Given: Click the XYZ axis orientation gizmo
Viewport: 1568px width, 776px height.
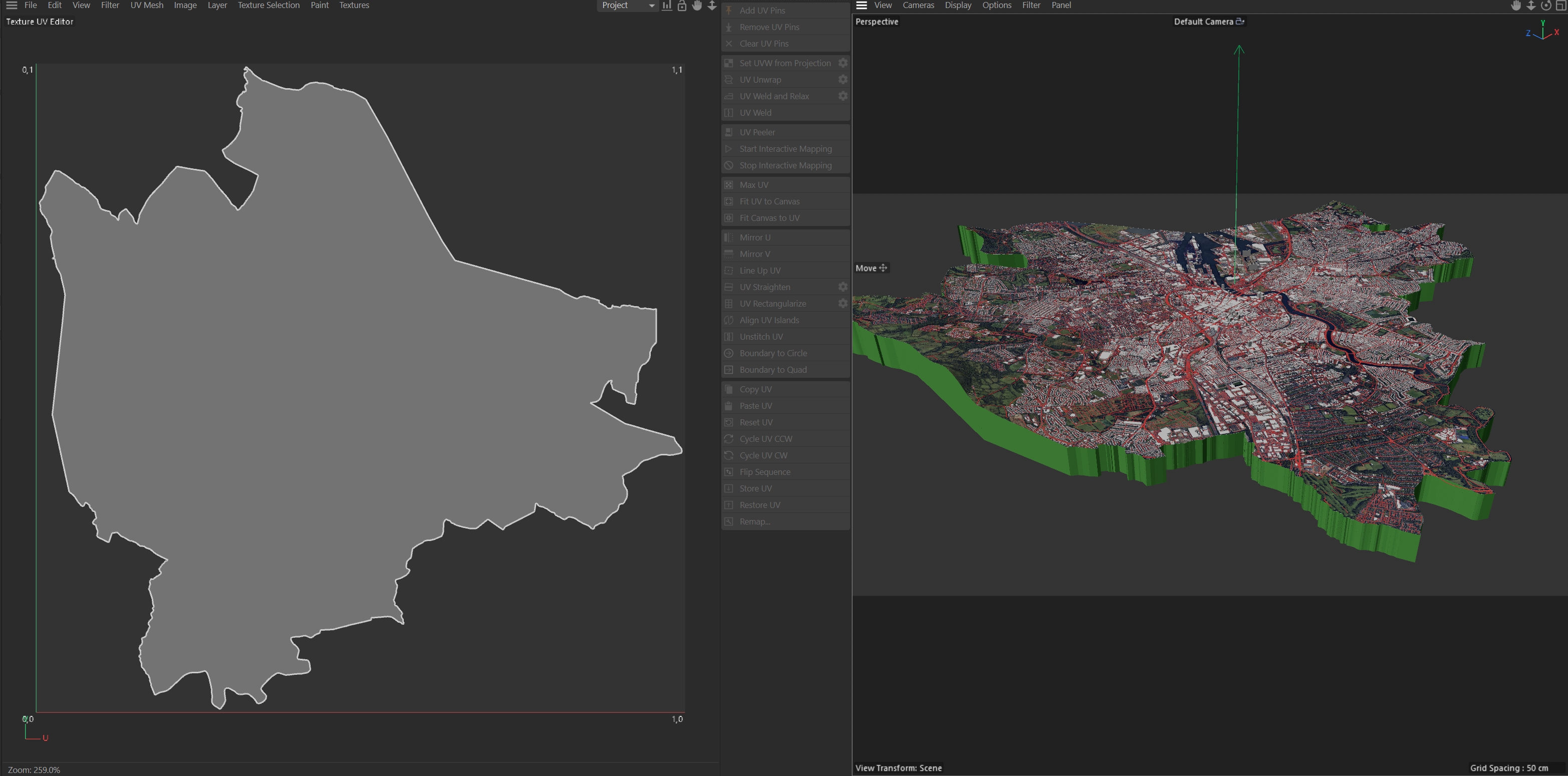Looking at the screenshot, I should [1542, 32].
